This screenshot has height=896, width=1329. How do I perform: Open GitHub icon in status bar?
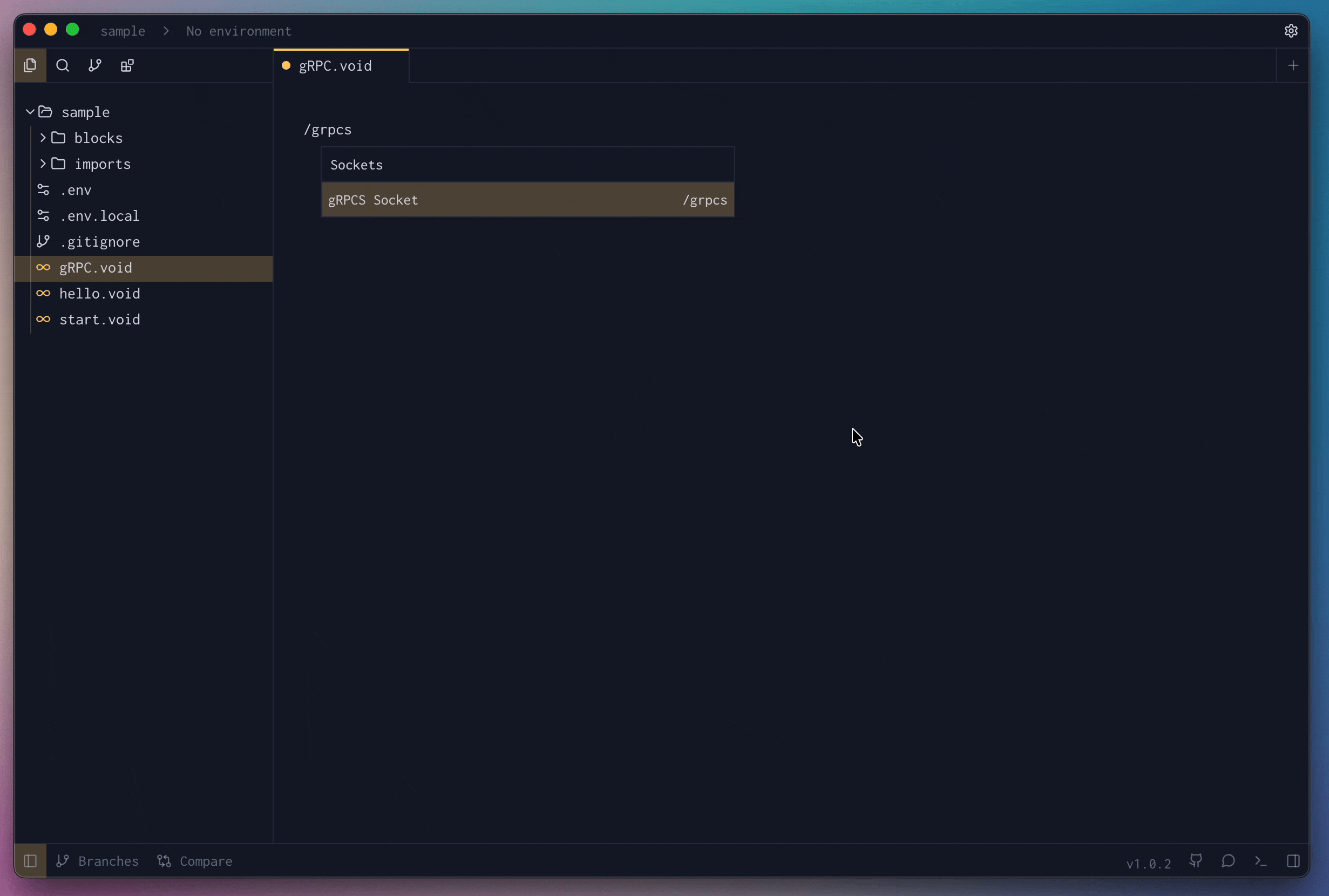[x=1195, y=860]
